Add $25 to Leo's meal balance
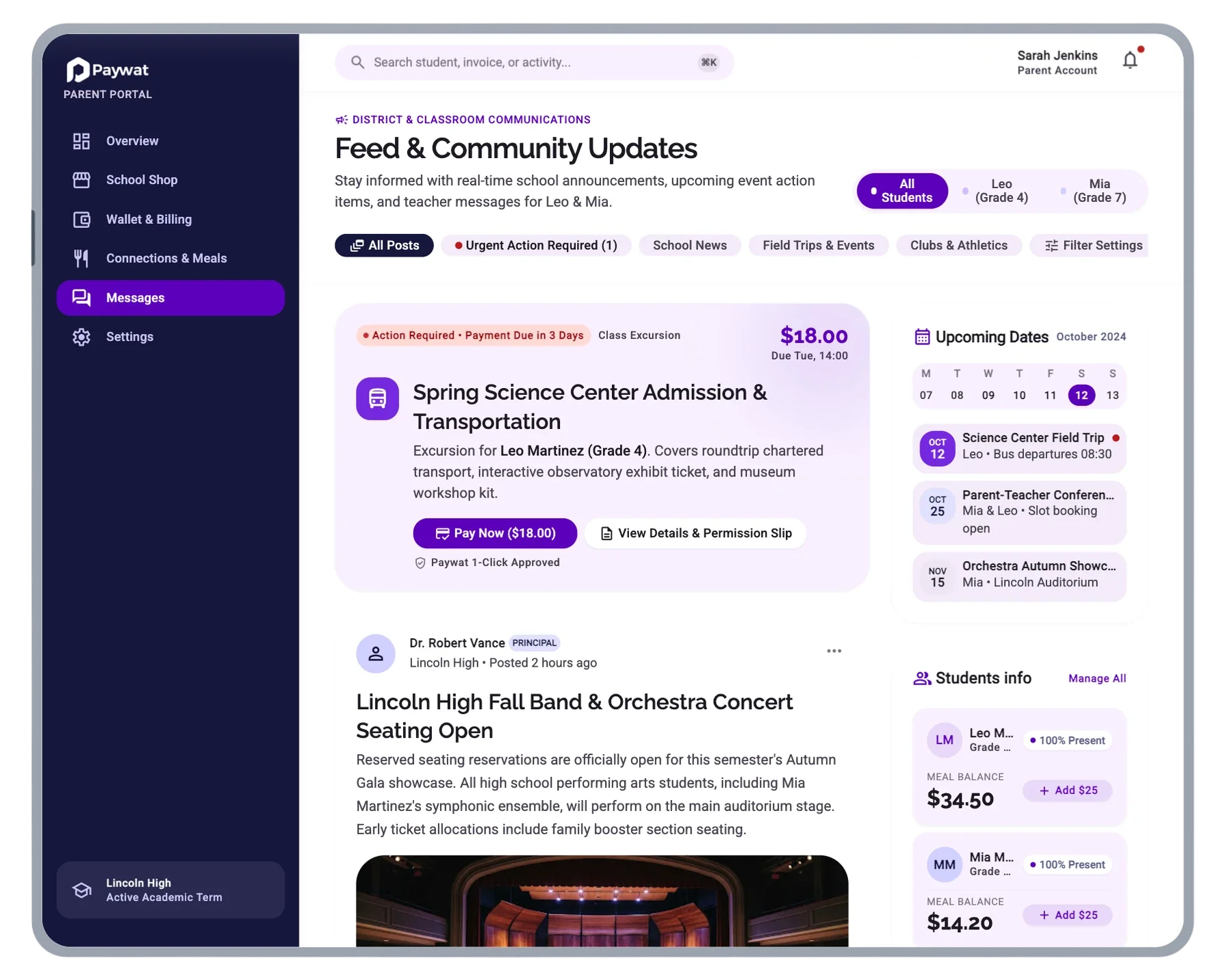The height and width of the screenshot is (978, 1232). pyautogui.click(x=1067, y=790)
